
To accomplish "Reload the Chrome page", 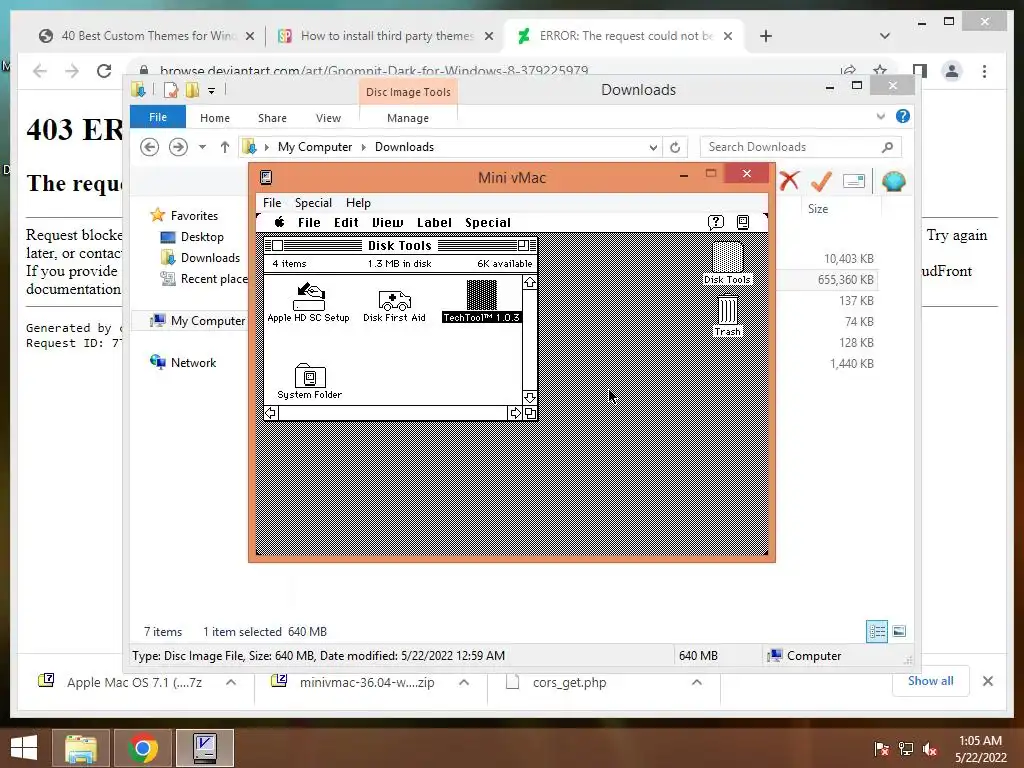I will (x=104, y=71).
